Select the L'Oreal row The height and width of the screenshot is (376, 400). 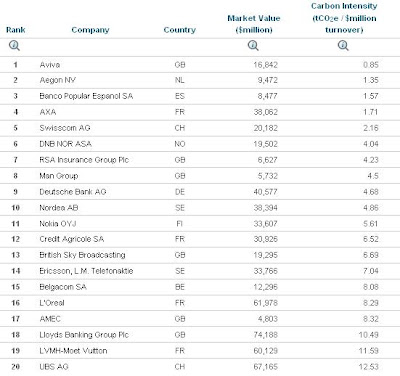click(x=200, y=303)
